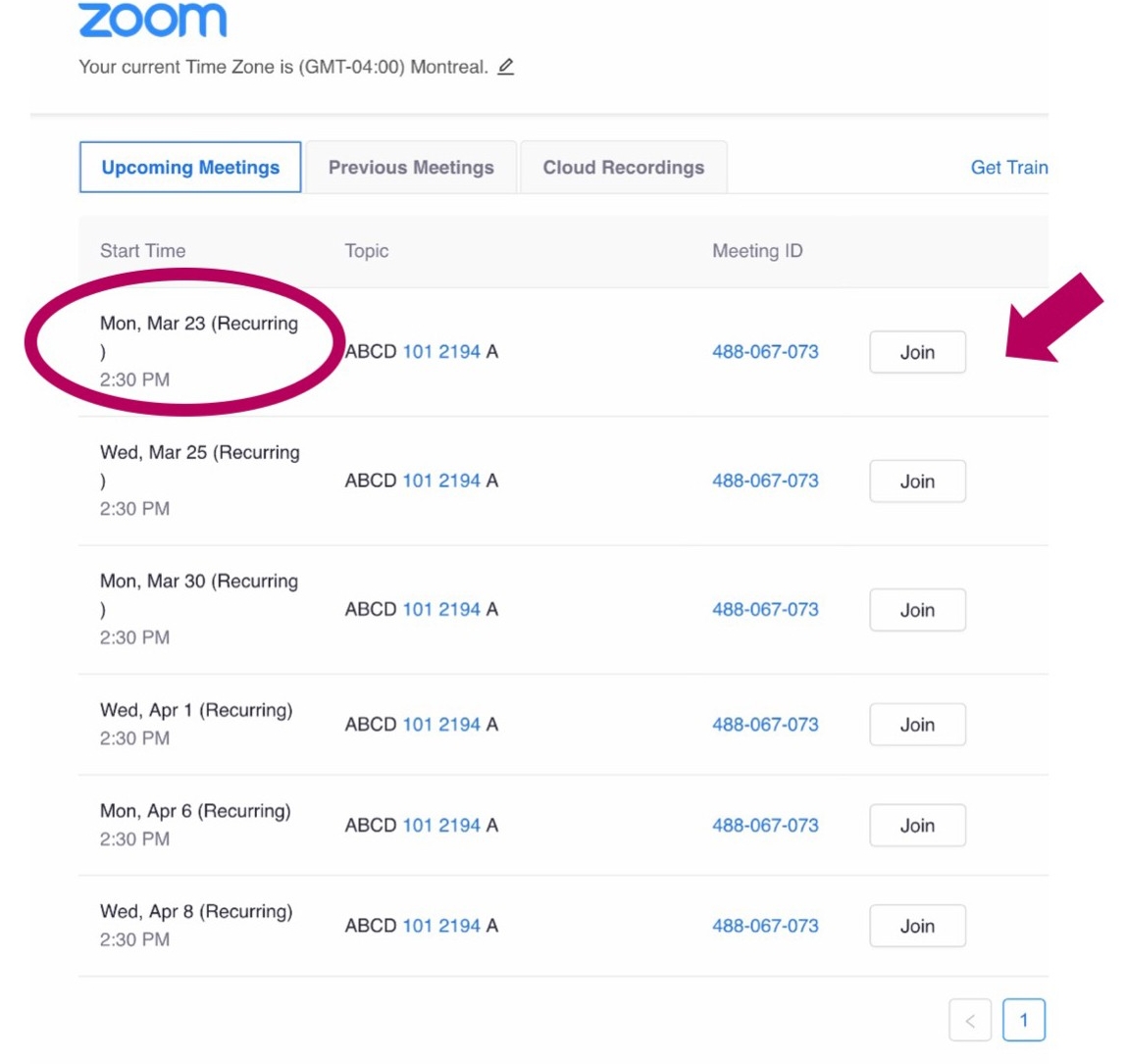Join the Wed, Mar 25 meeting
This screenshot has width=1126, height=1064.
tap(917, 481)
